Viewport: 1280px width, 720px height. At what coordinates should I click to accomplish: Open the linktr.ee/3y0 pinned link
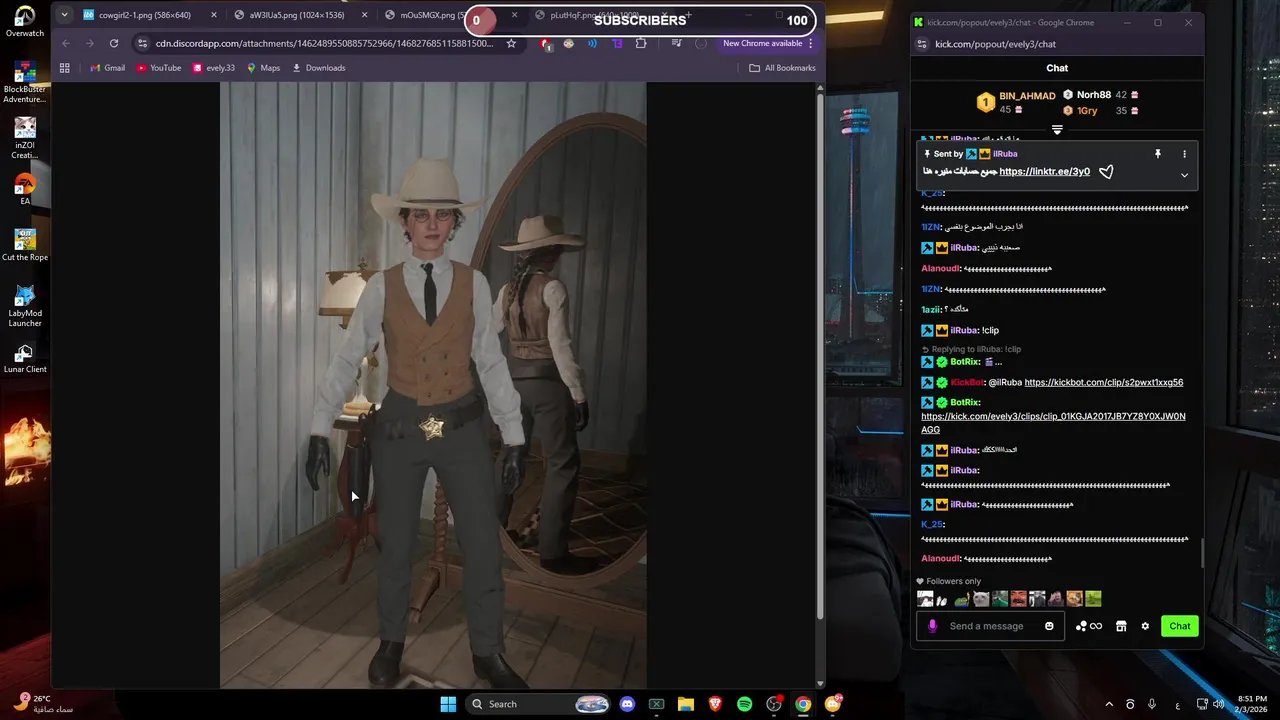pyautogui.click(x=1045, y=172)
